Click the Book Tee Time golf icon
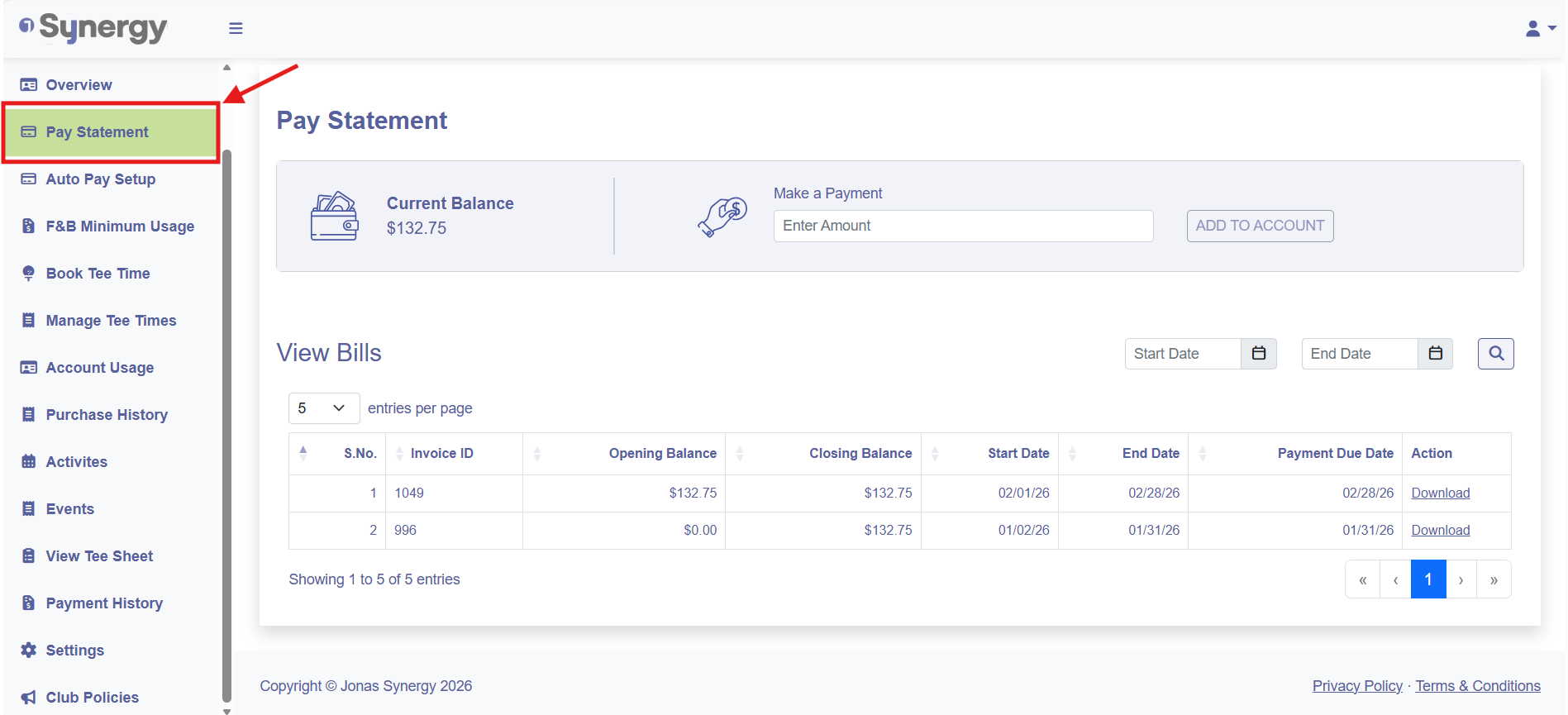This screenshot has height=715, width=1568. click(29, 274)
